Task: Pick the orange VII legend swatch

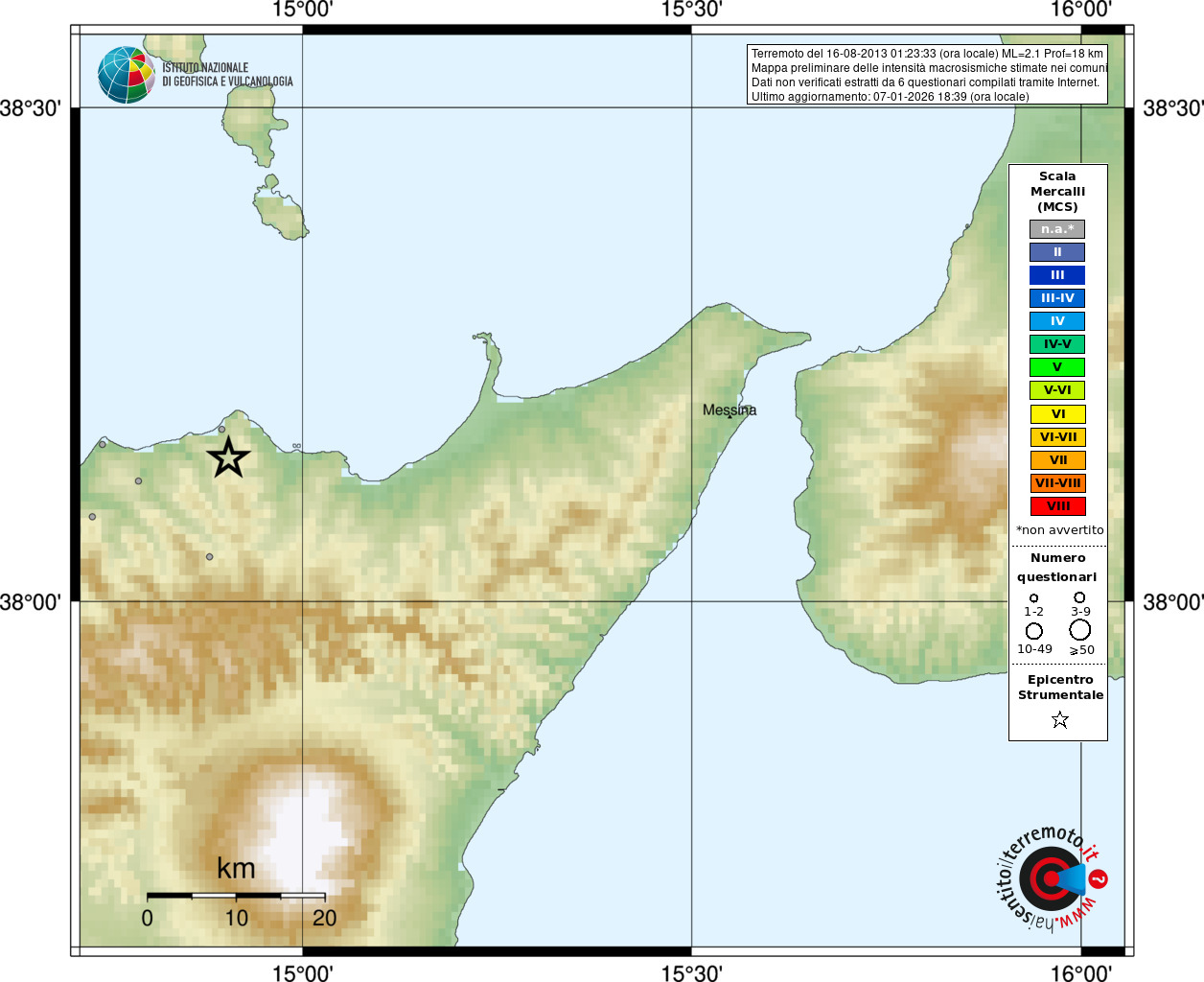Action: tap(1057, 460)
